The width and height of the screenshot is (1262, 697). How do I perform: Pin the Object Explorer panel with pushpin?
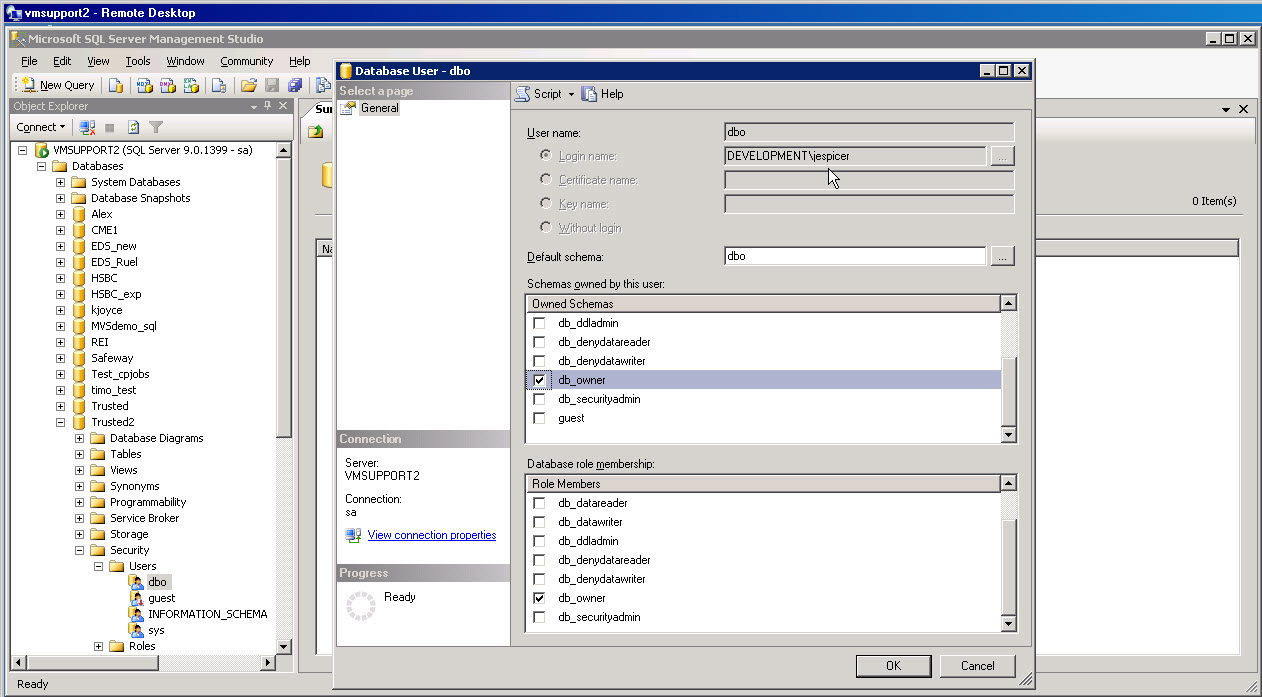tap(267, 106)
